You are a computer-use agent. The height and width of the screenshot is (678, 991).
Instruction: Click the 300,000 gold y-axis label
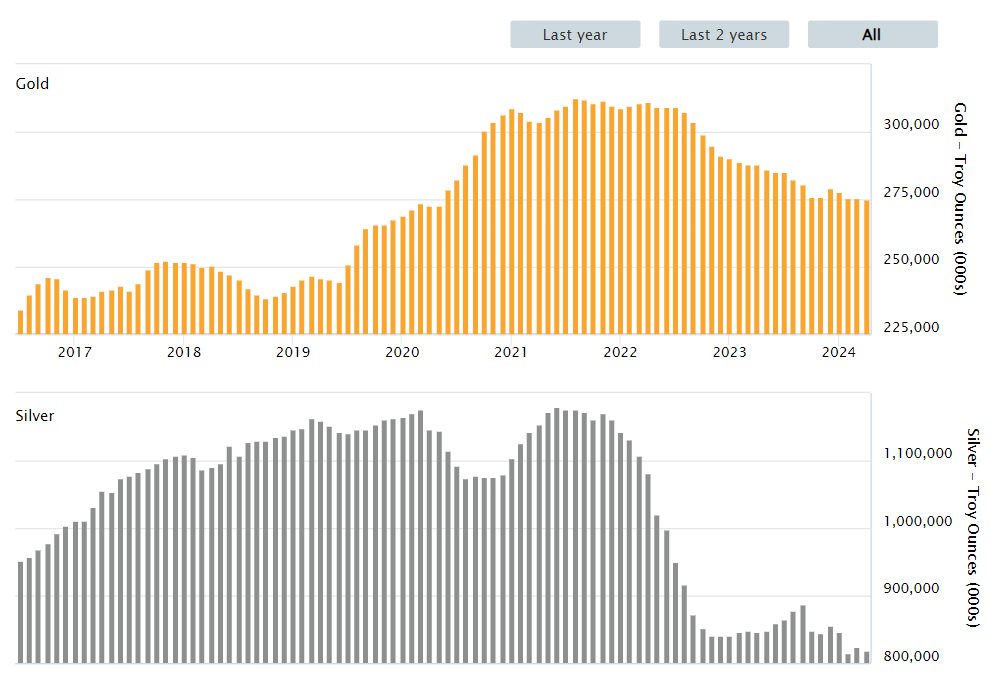coord(914,125)
